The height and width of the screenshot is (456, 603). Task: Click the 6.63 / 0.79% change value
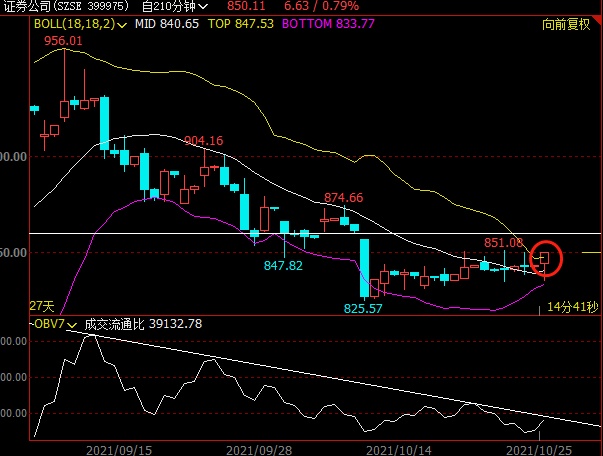[x=321, y=6]
